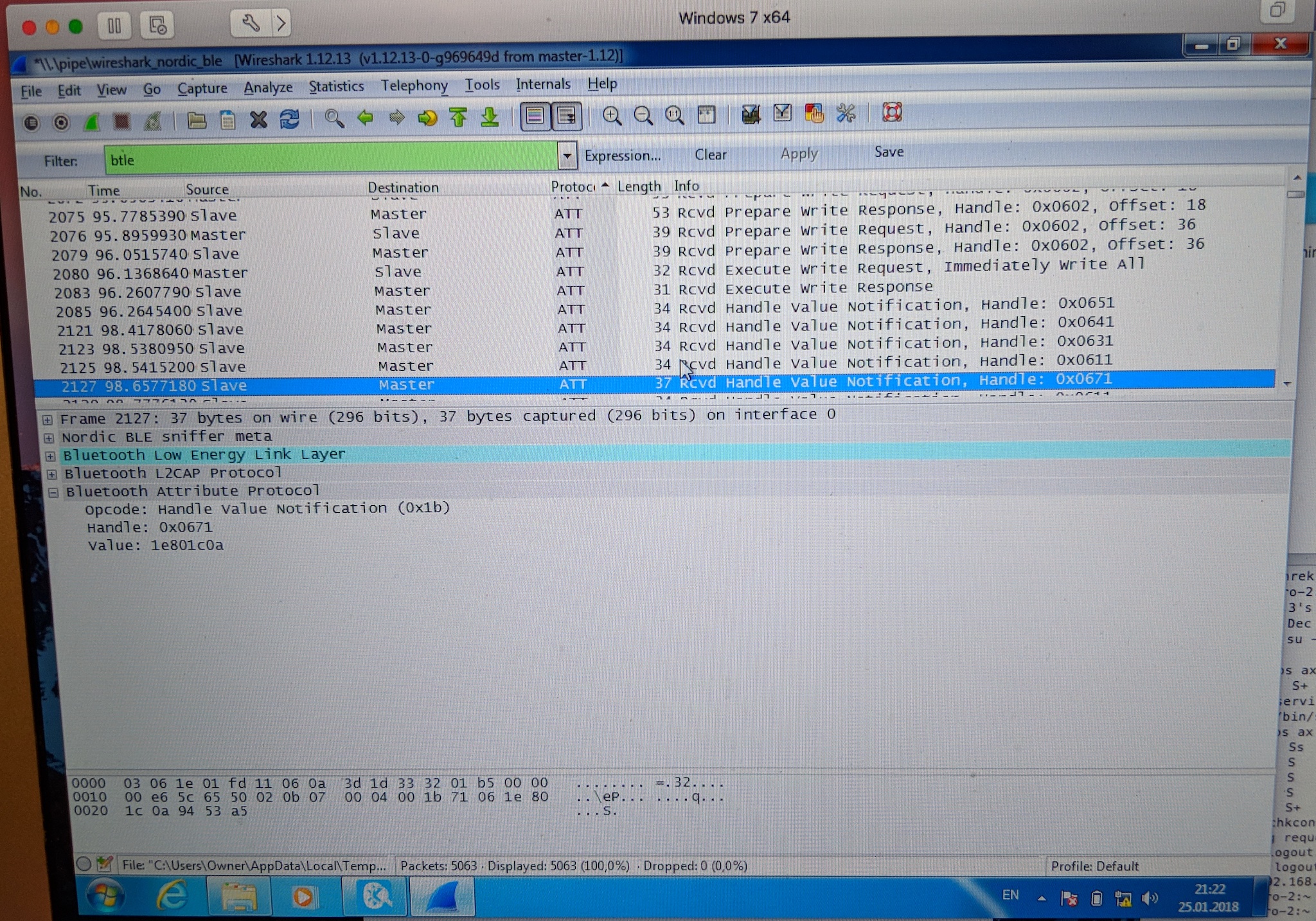The height and width of the screenshot is (921, 1316).
Task: Expand the Frame 2127 tree node
Action: (x=48, y=420)
